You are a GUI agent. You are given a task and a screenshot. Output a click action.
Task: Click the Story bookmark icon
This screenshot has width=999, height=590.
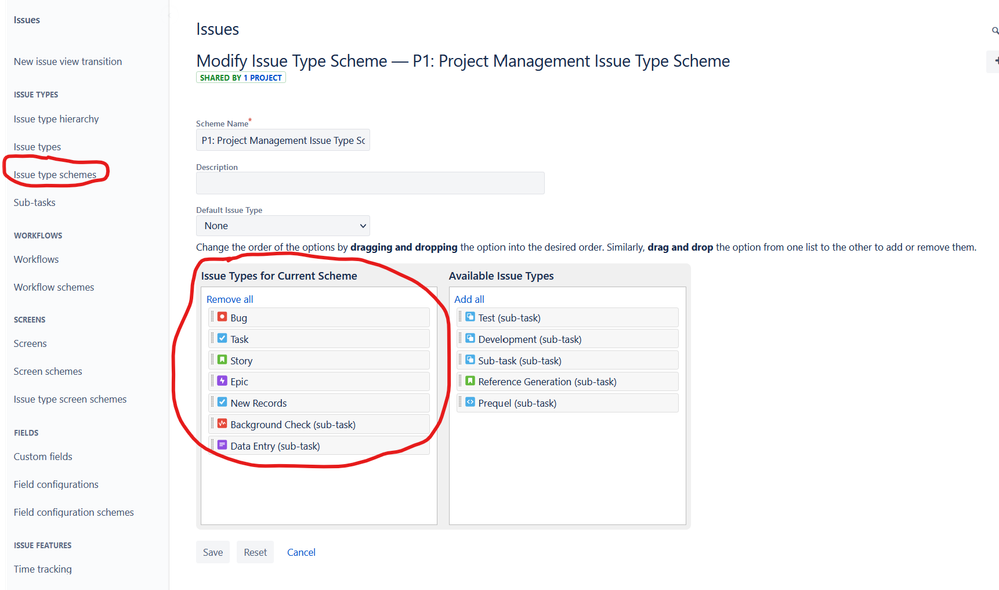222,360
